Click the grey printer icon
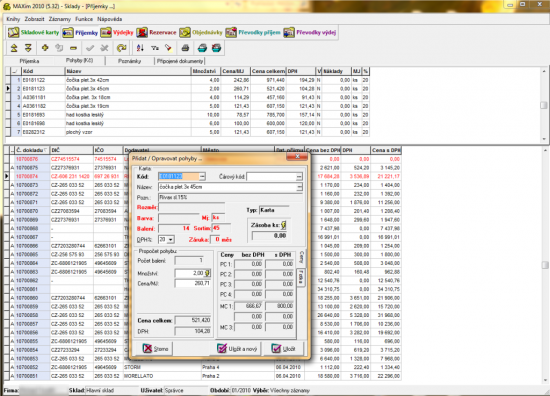The image size is (550, 396). pos(185,48)
